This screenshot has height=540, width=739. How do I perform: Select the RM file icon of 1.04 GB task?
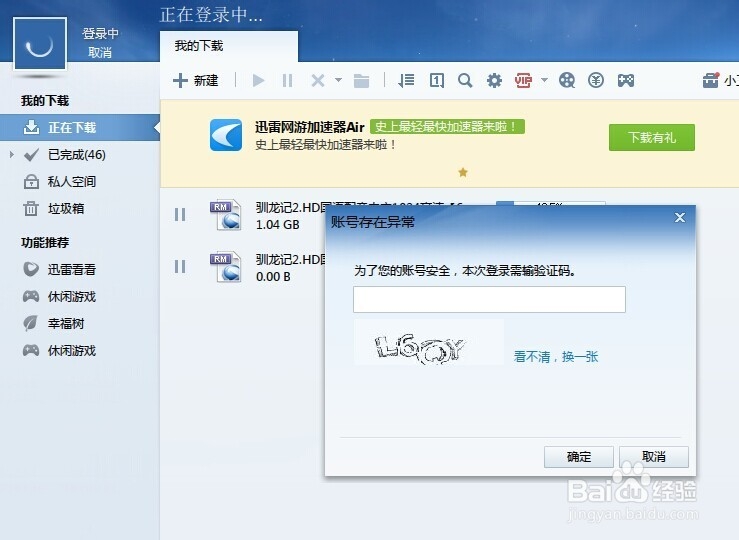point(226,215)
